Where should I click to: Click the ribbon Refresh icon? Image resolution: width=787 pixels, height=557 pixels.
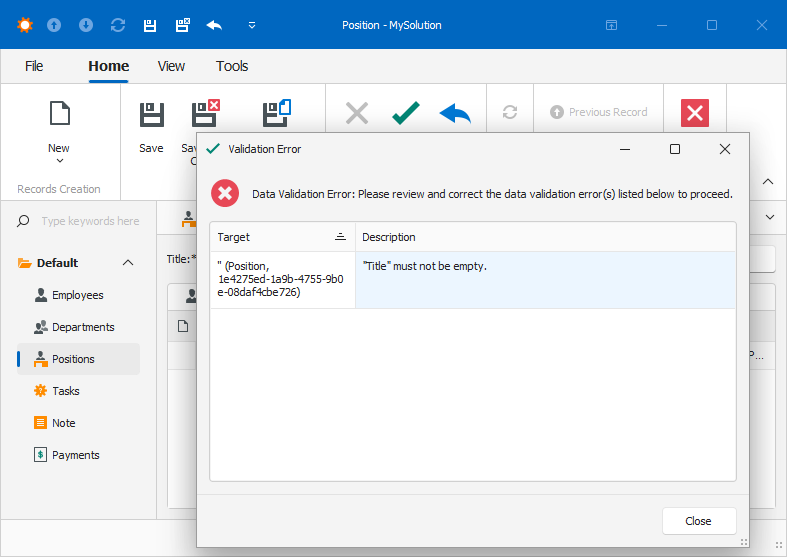[510, 112]
